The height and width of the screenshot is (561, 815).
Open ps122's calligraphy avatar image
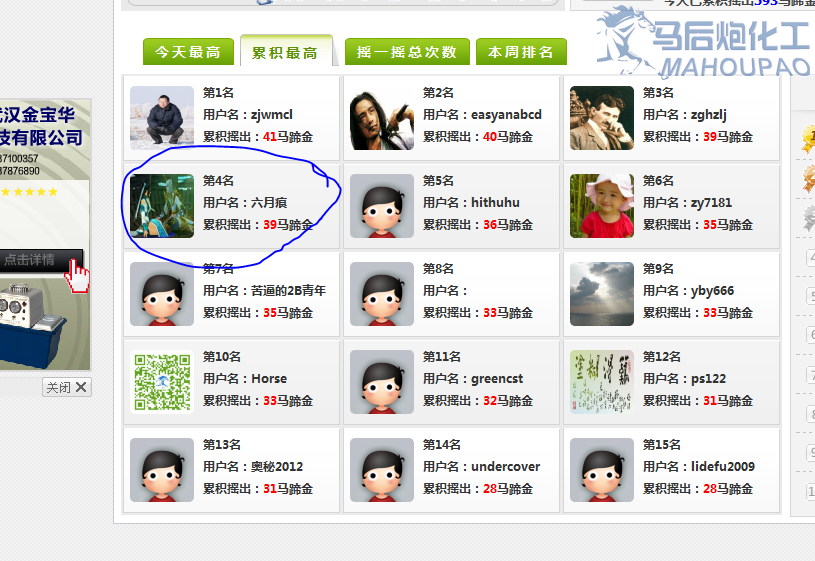pos(601,382)
